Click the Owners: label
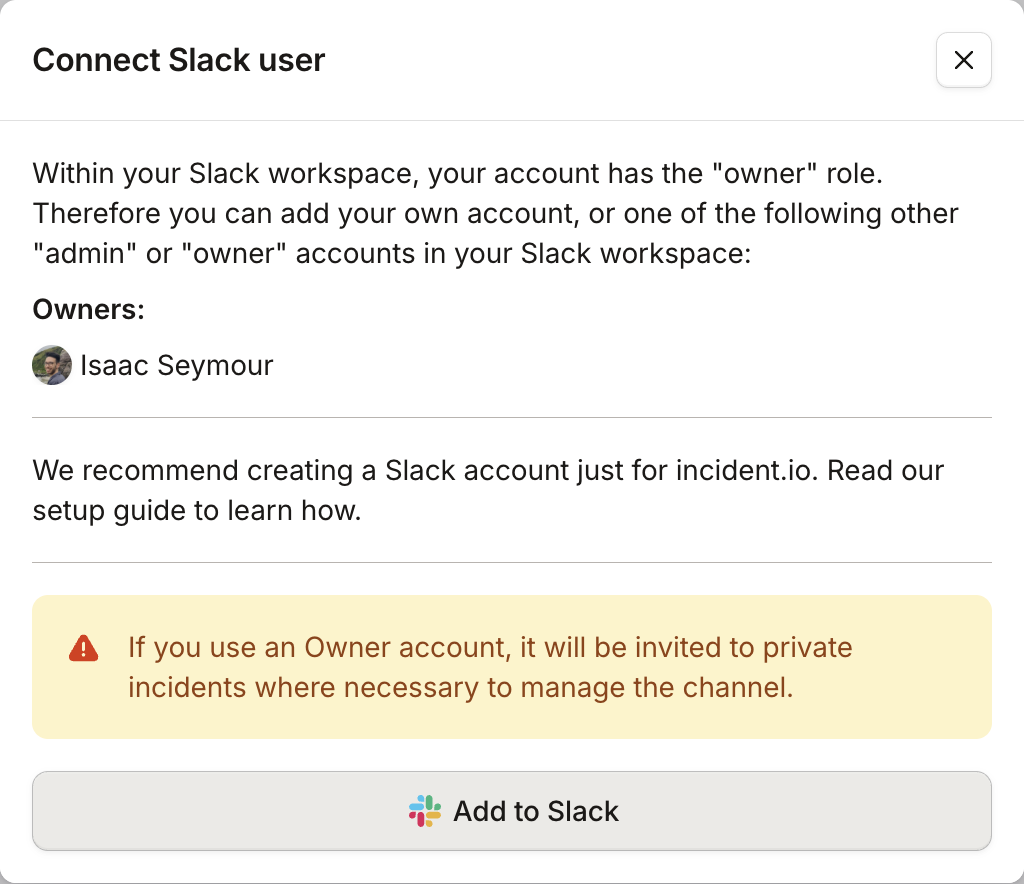This screenshot has width=1024, height=884. (89, 309)
